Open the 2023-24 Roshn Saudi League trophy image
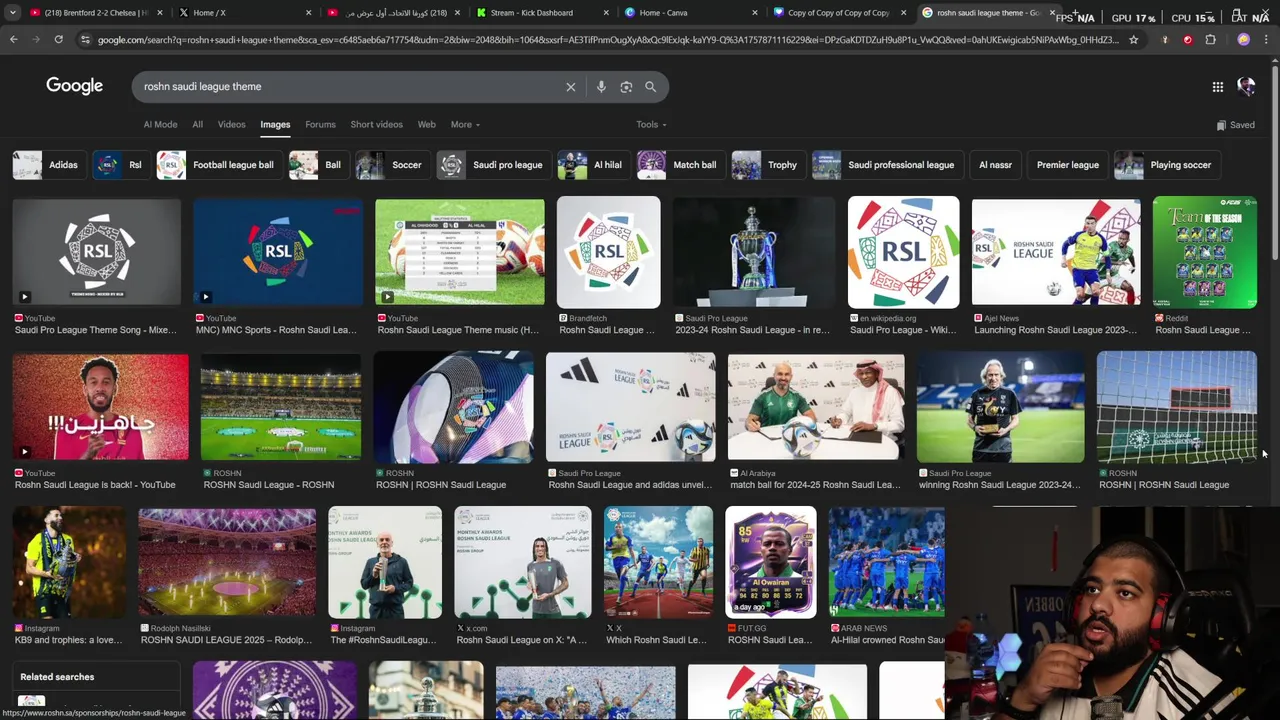The height and width of the screenshot is (720, 1280). pos(754,252)
